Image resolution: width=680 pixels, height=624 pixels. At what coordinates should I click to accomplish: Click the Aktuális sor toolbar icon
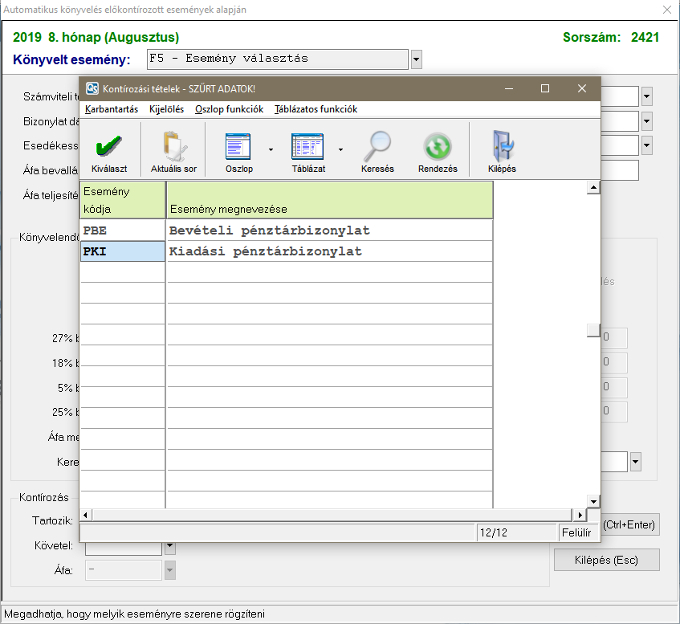point(173,148)
